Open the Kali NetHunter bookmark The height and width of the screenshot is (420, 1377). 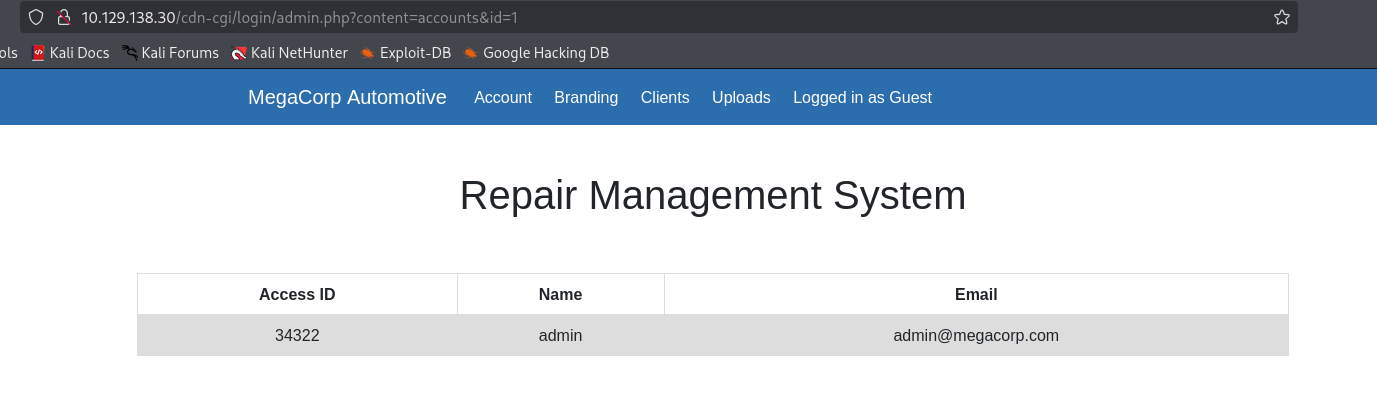pyautogui.click(x=290, y=53)
